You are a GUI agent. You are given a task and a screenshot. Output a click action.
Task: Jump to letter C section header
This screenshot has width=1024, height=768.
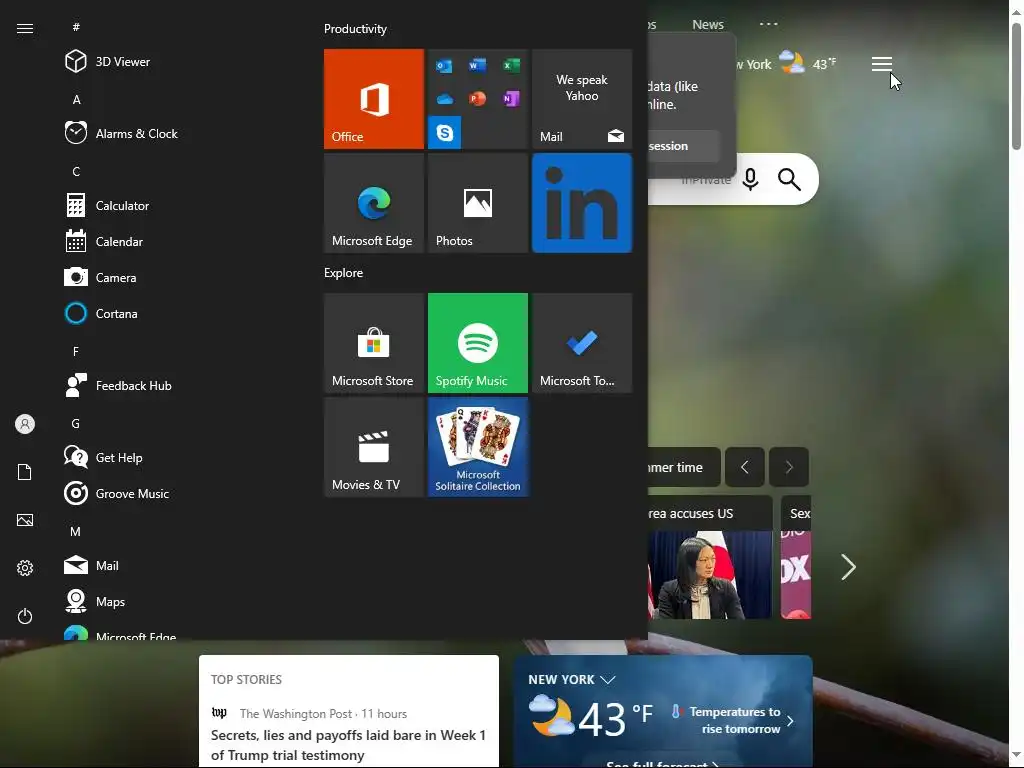[x=76, y=172]
